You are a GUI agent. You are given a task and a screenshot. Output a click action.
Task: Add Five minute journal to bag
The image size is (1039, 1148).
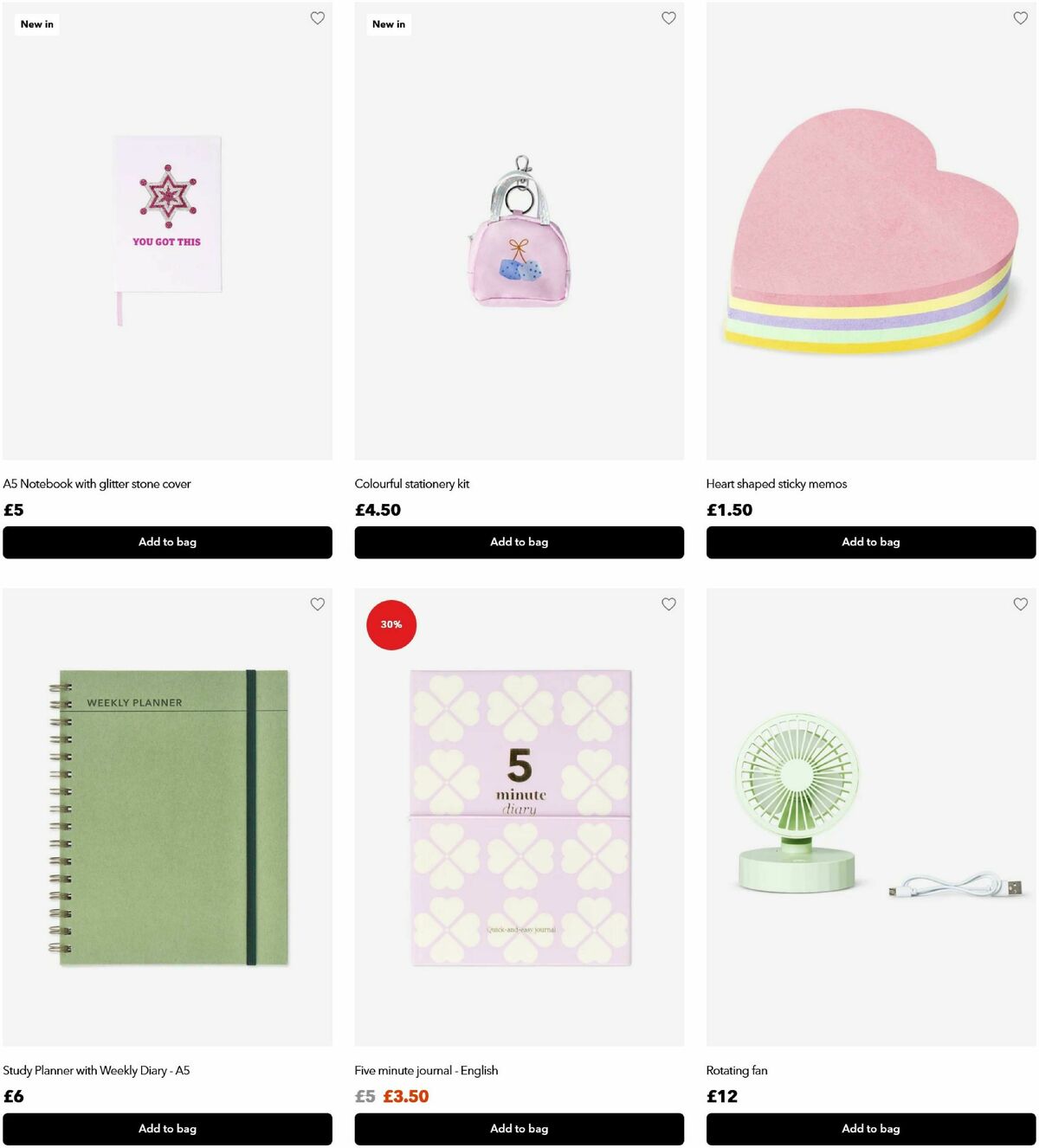(x=519, y=1129)
